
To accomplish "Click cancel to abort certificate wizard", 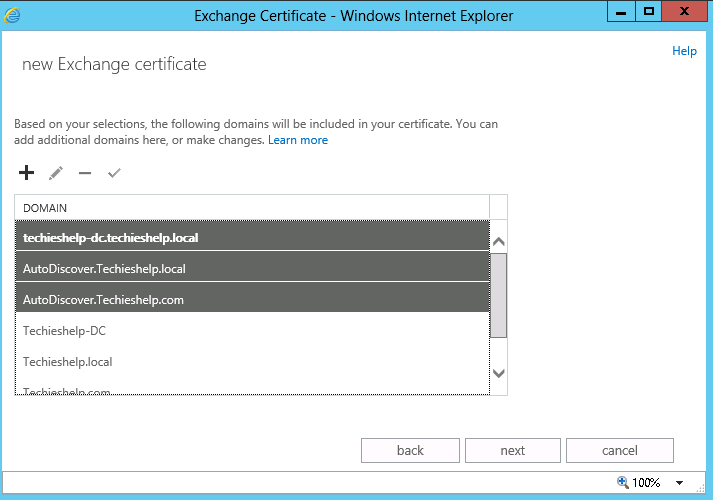I will (620, 450).
